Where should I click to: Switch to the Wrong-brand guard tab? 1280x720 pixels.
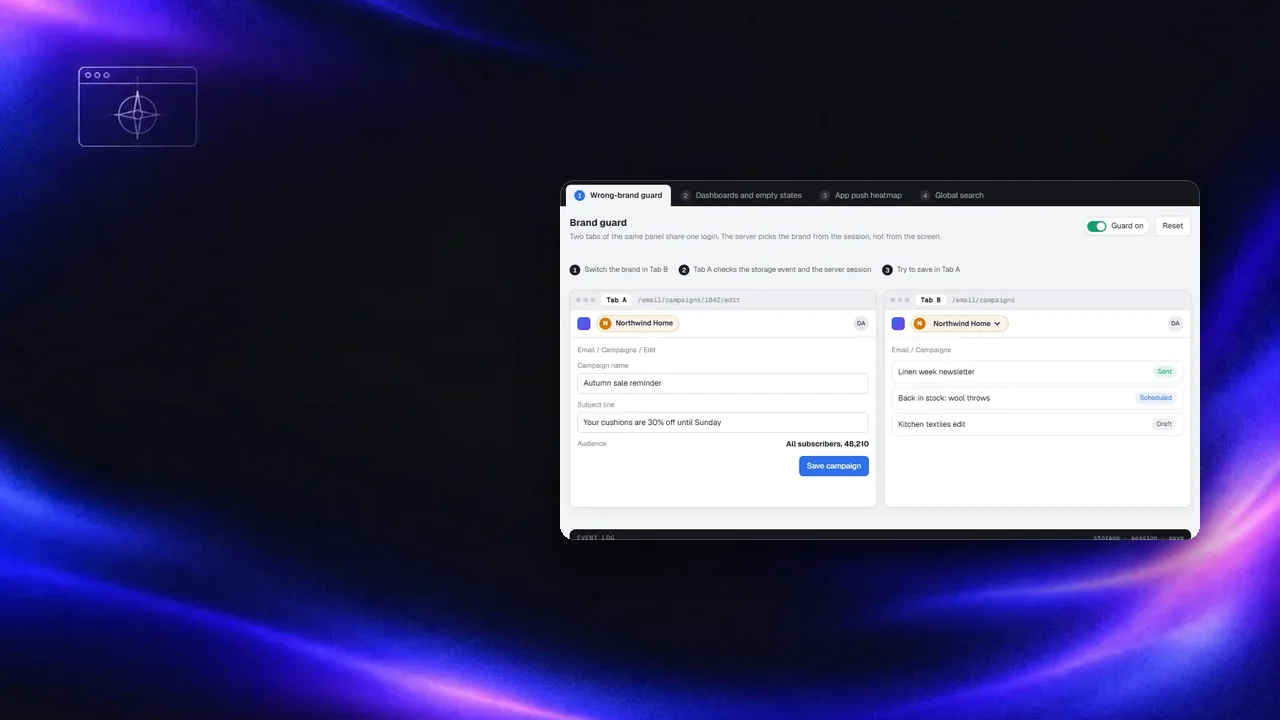(x=618, y=195)
